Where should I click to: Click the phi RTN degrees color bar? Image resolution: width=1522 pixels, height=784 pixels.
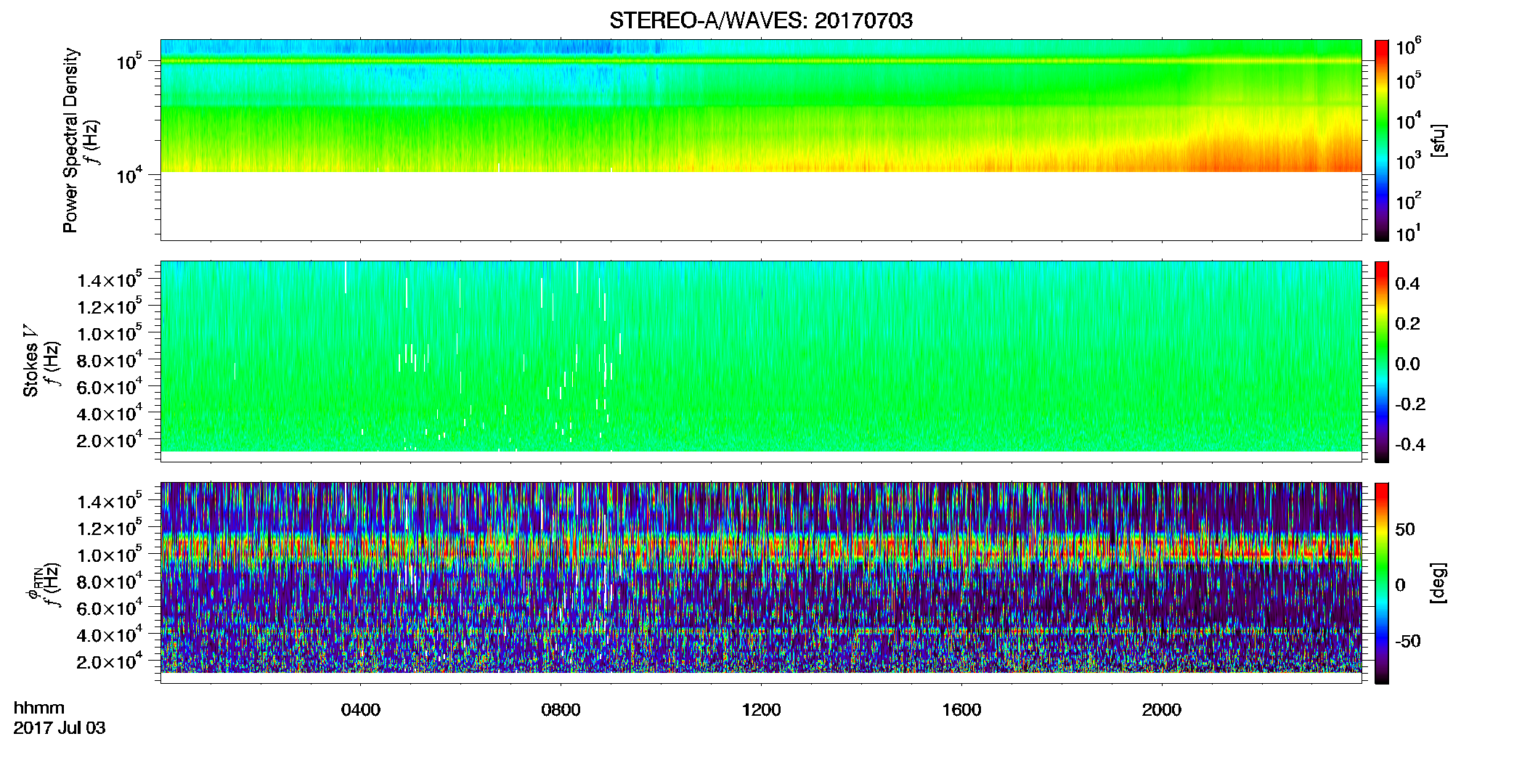1382,583
